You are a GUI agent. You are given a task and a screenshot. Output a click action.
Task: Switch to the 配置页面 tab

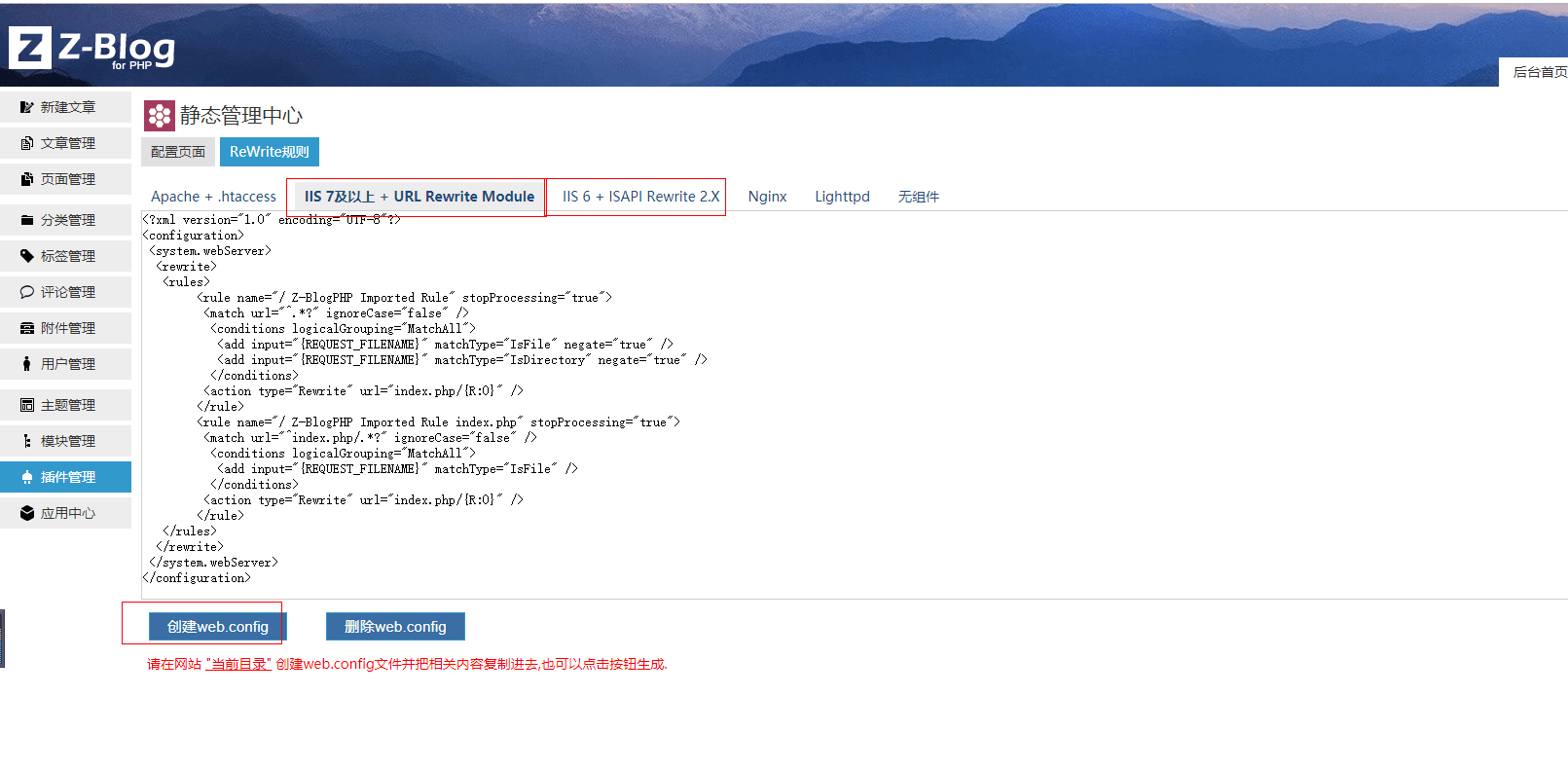point(178,152)
